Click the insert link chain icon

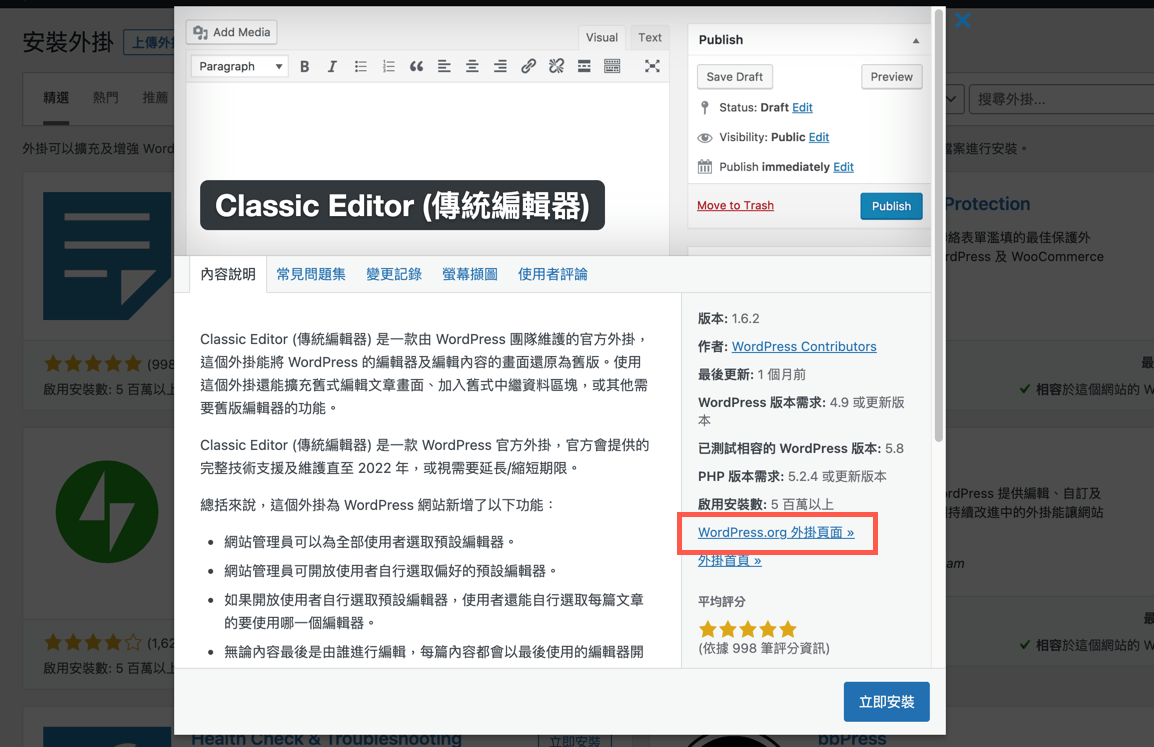(528, 66)
